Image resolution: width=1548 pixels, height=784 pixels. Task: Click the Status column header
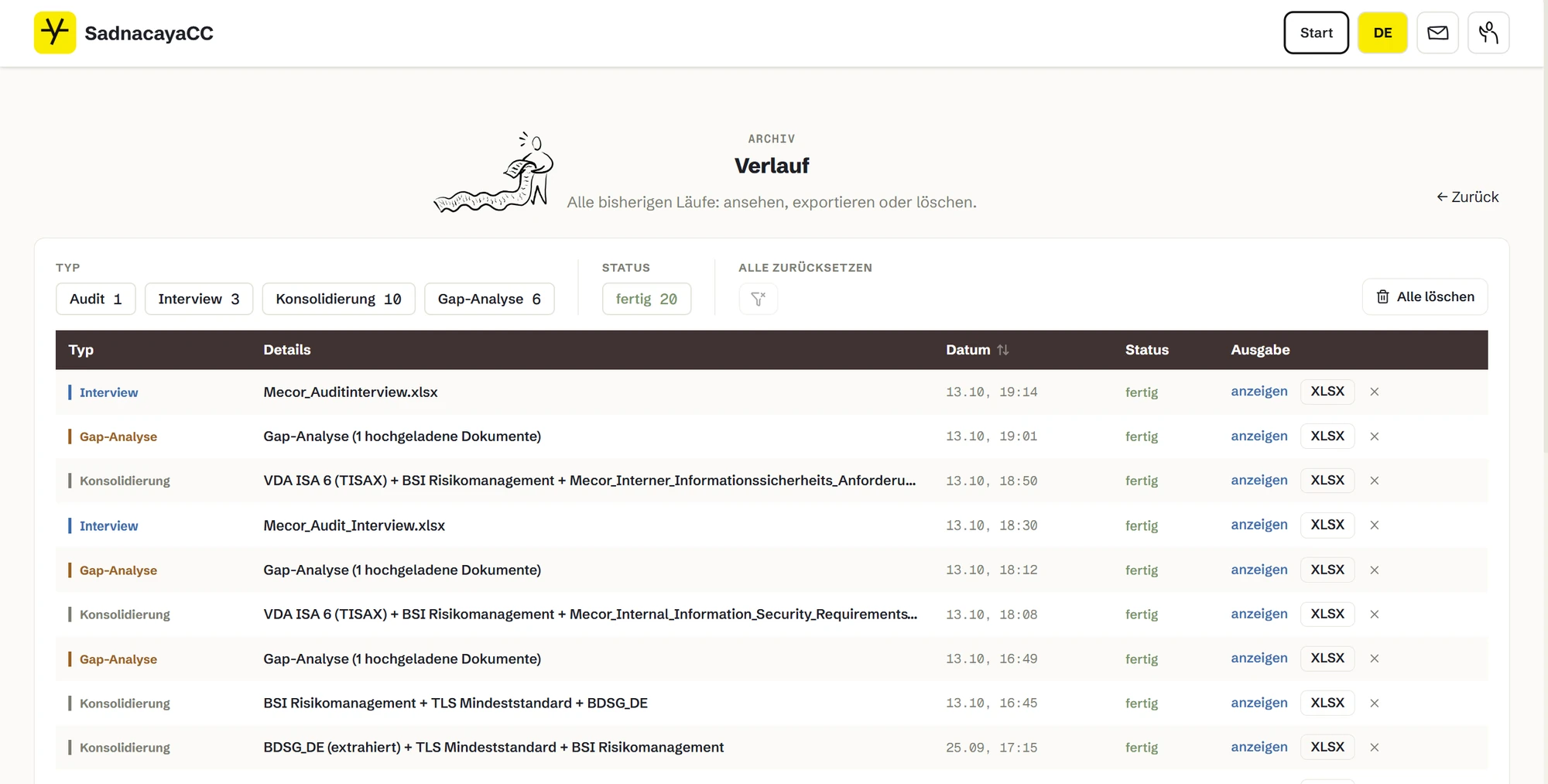coord(1147,350)
